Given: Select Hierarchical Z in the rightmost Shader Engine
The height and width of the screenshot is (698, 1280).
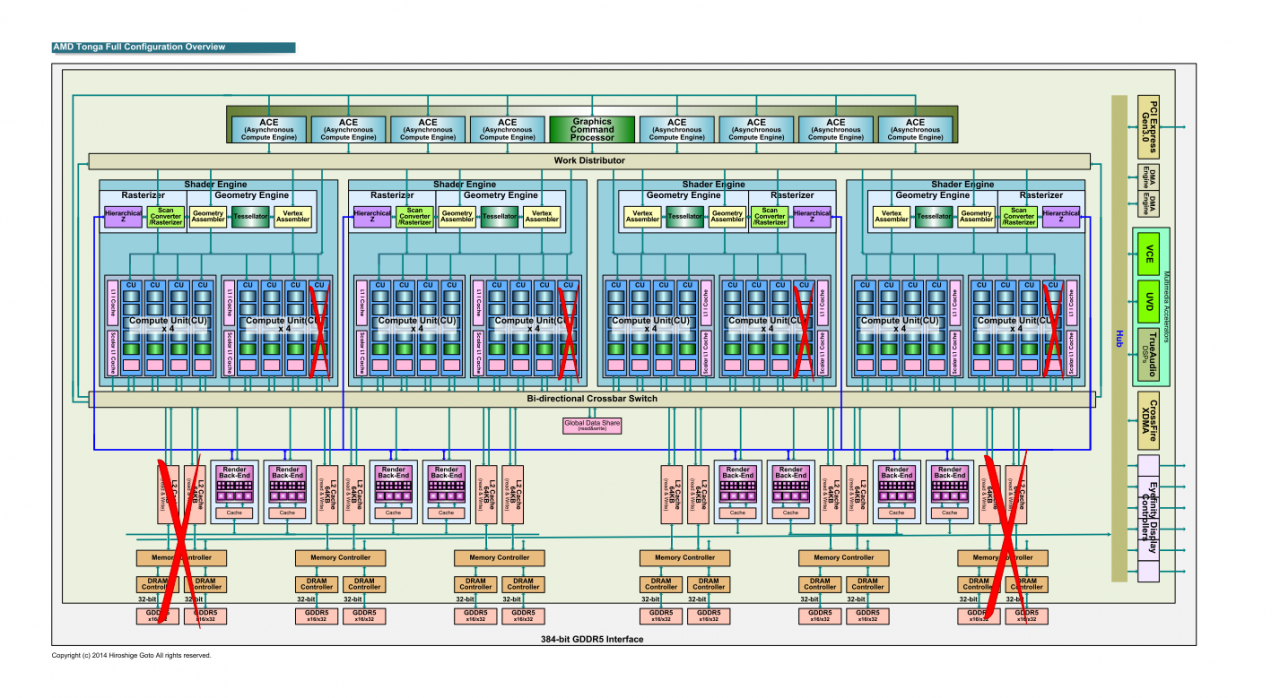Looking at the screenshot, I should (x=1060, y=216).
